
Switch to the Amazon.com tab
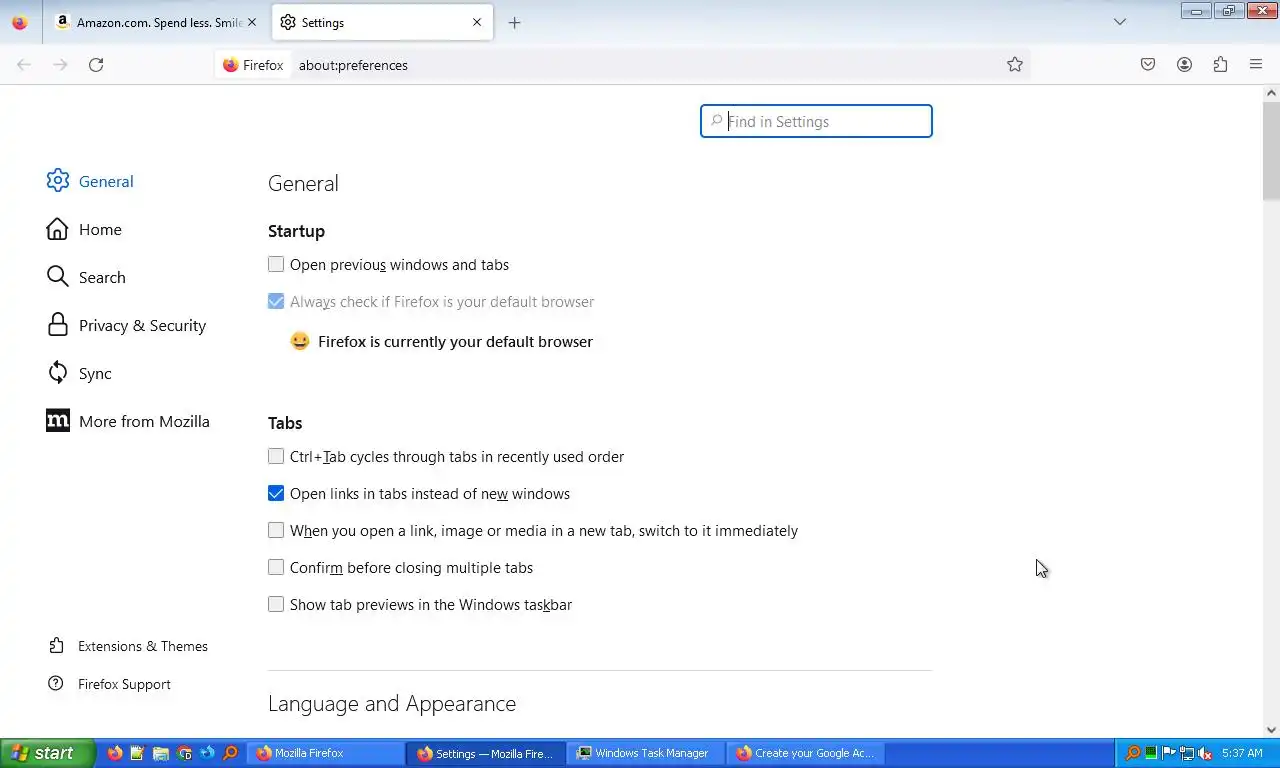click(x=155, y=22)
